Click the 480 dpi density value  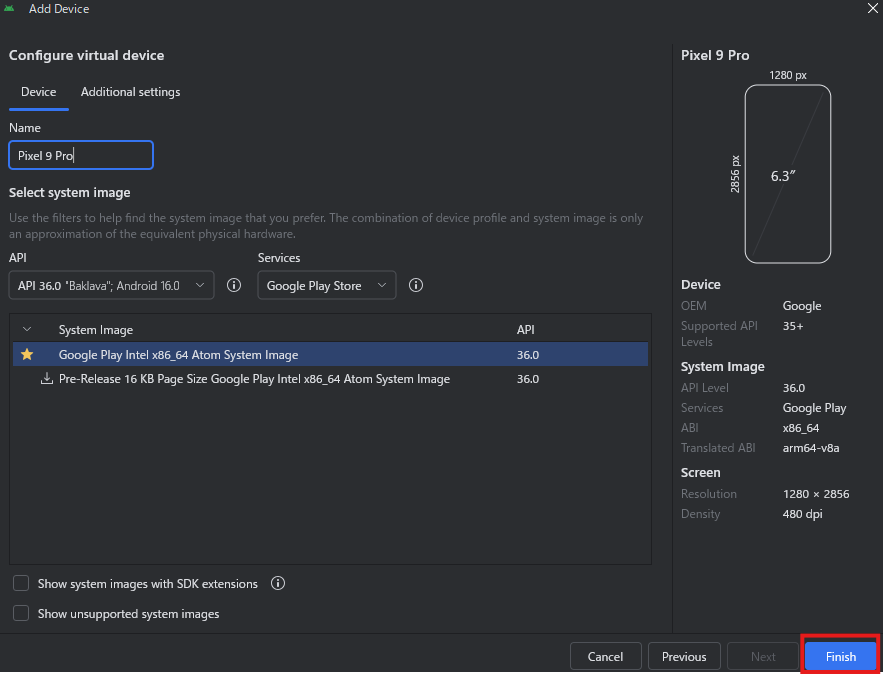(802, 514)
